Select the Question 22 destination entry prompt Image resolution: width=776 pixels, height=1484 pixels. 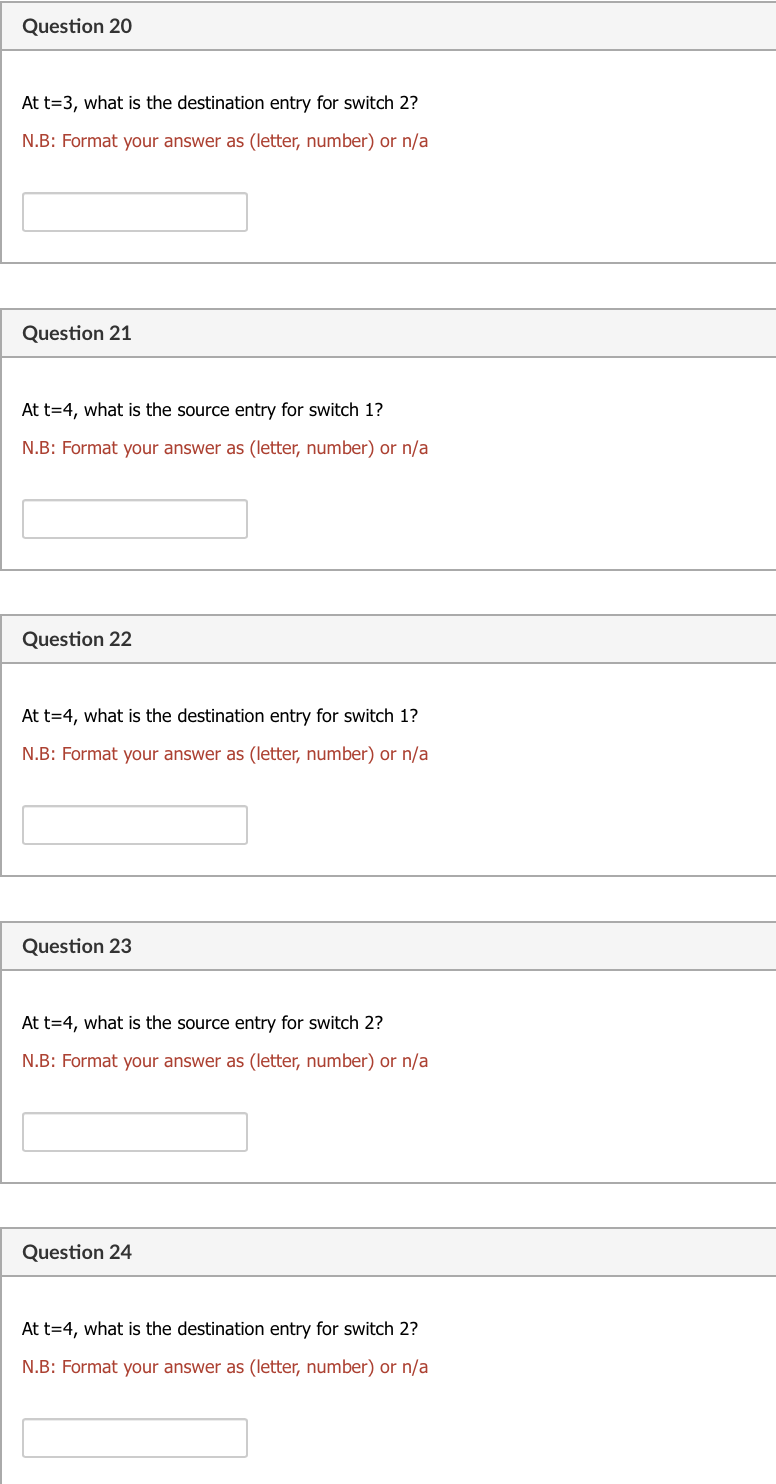220,716
